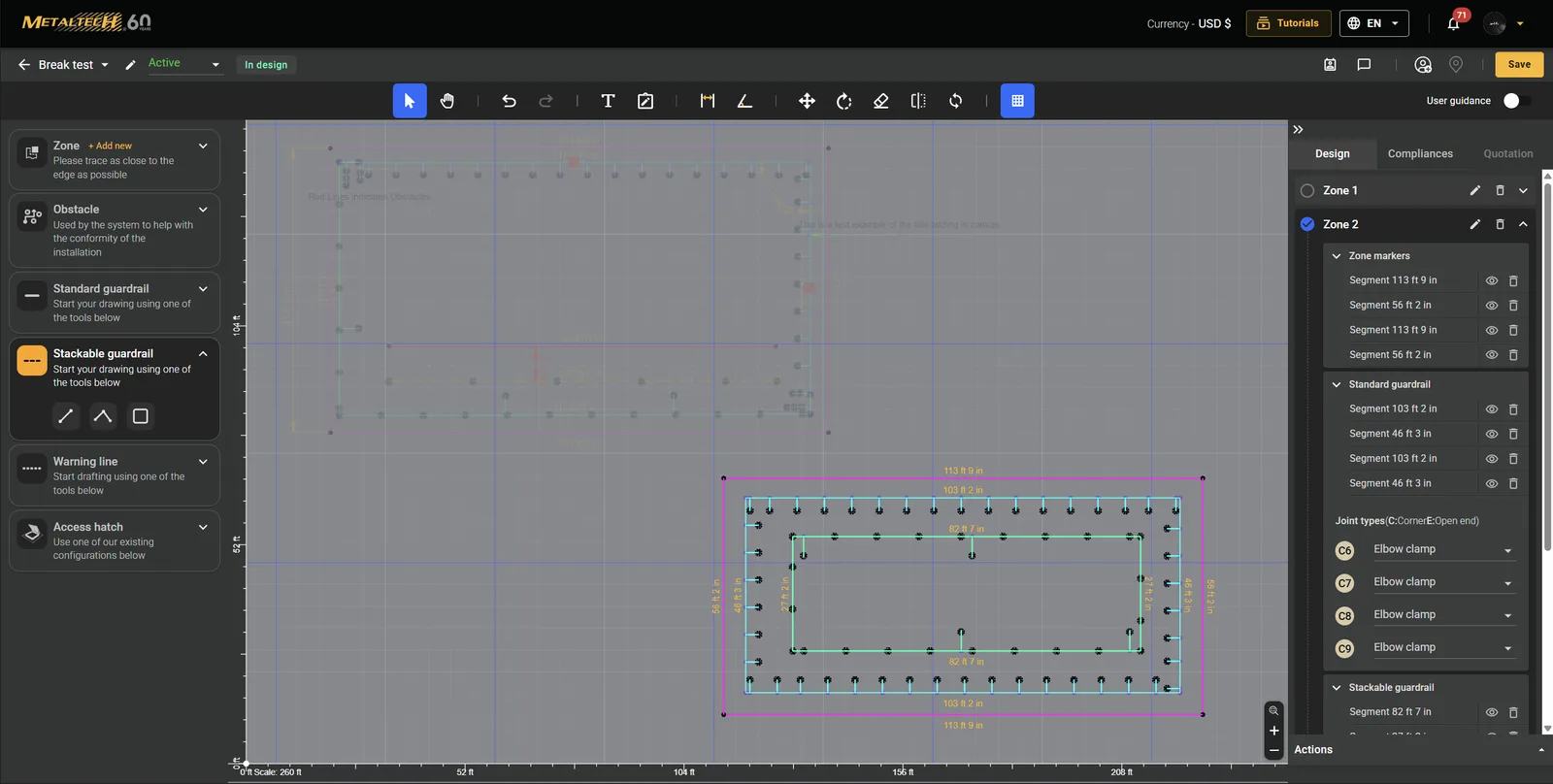Pick the polyline drawing tool

[103, 416]
